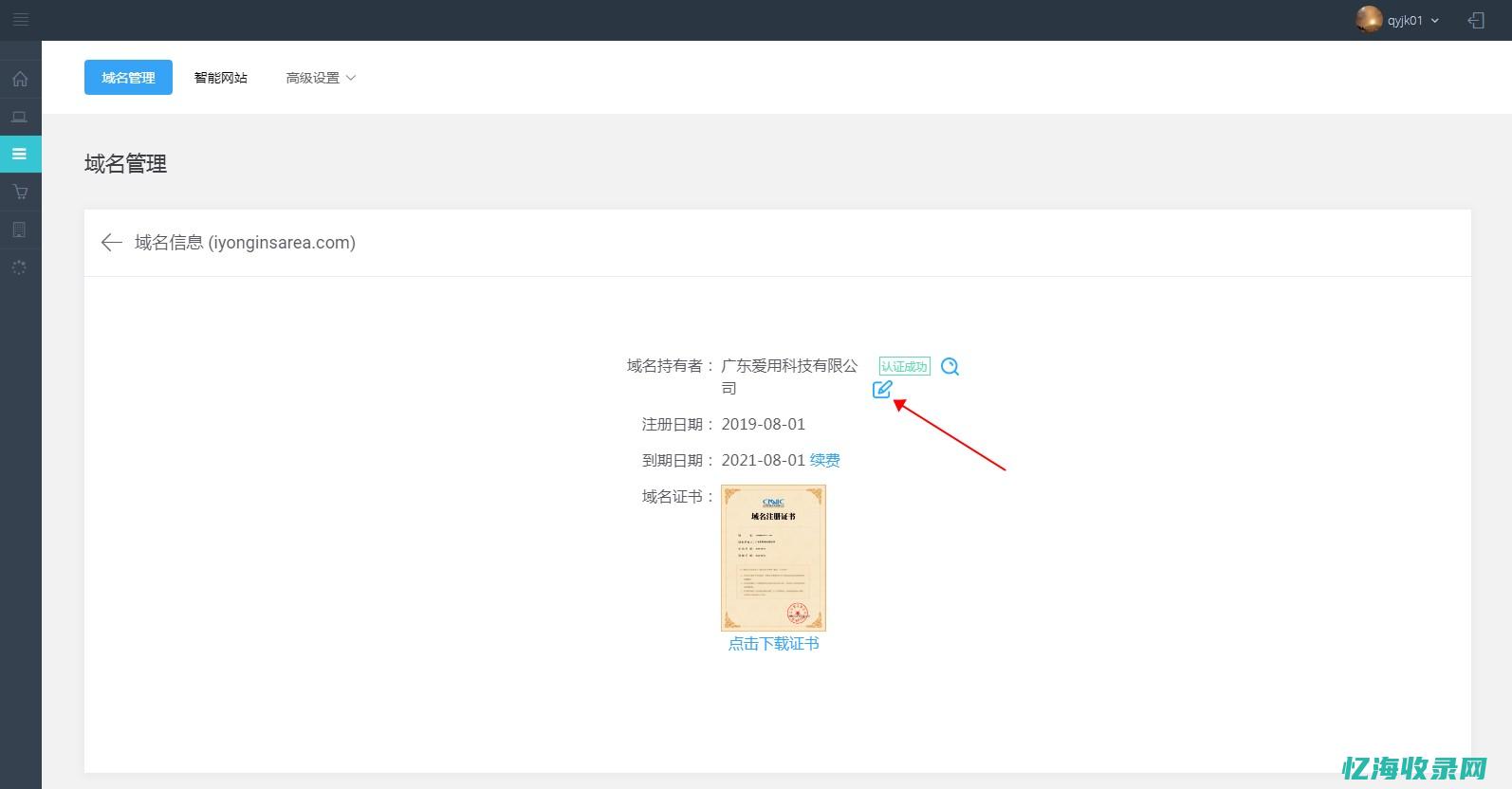Select the laptop icon in sidebar

(x=20, y=118)
